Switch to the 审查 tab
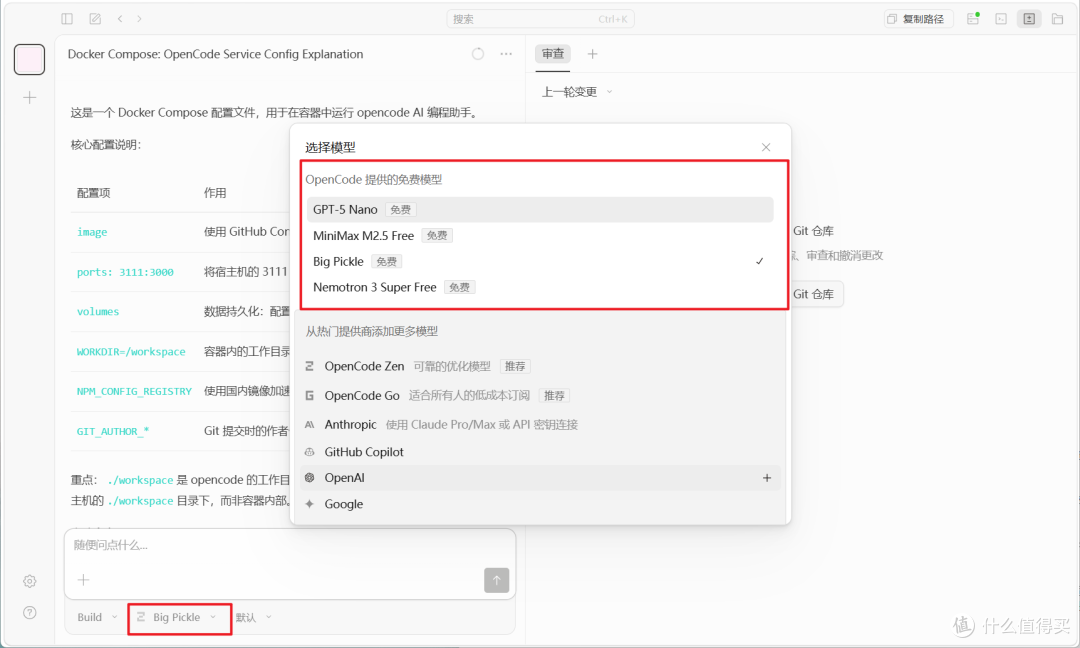Image resolution: width=1080 pixels, height=648 pixels. [552, 54]
